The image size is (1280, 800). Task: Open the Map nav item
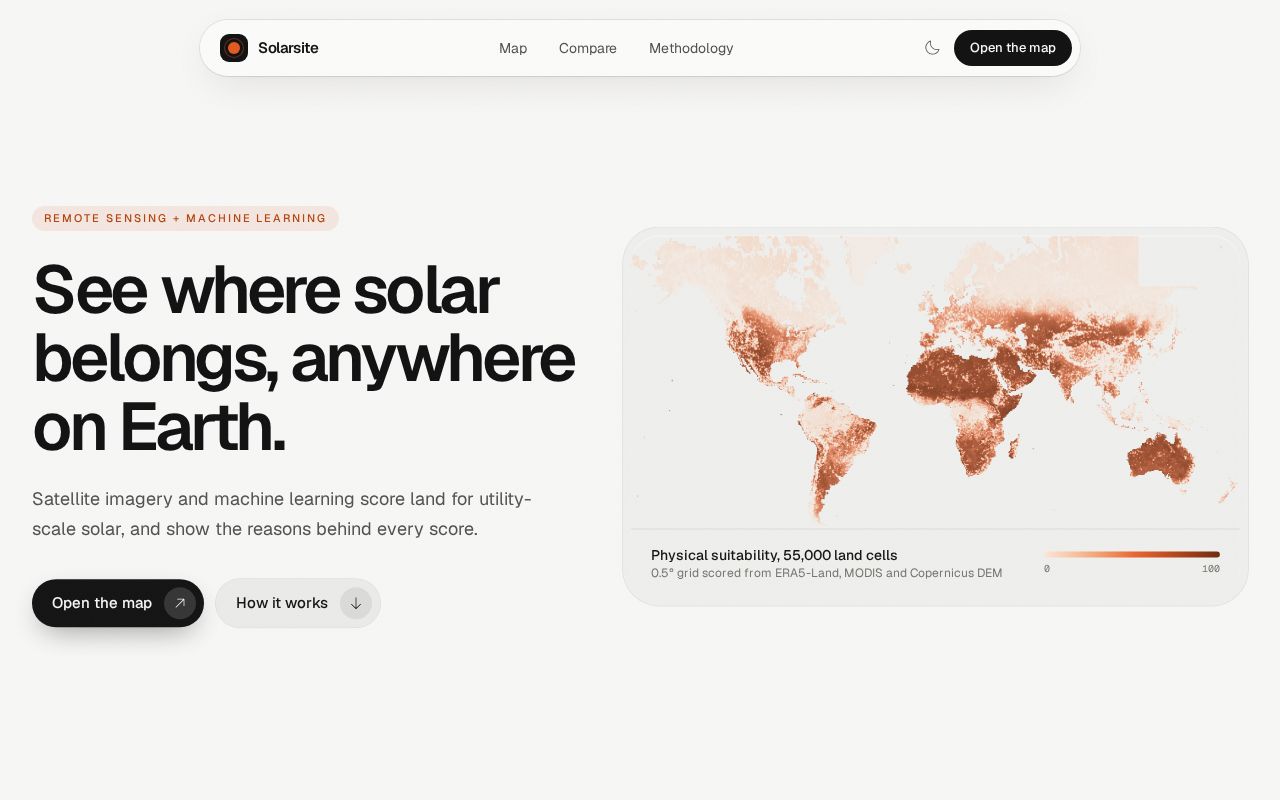point(513,48)
